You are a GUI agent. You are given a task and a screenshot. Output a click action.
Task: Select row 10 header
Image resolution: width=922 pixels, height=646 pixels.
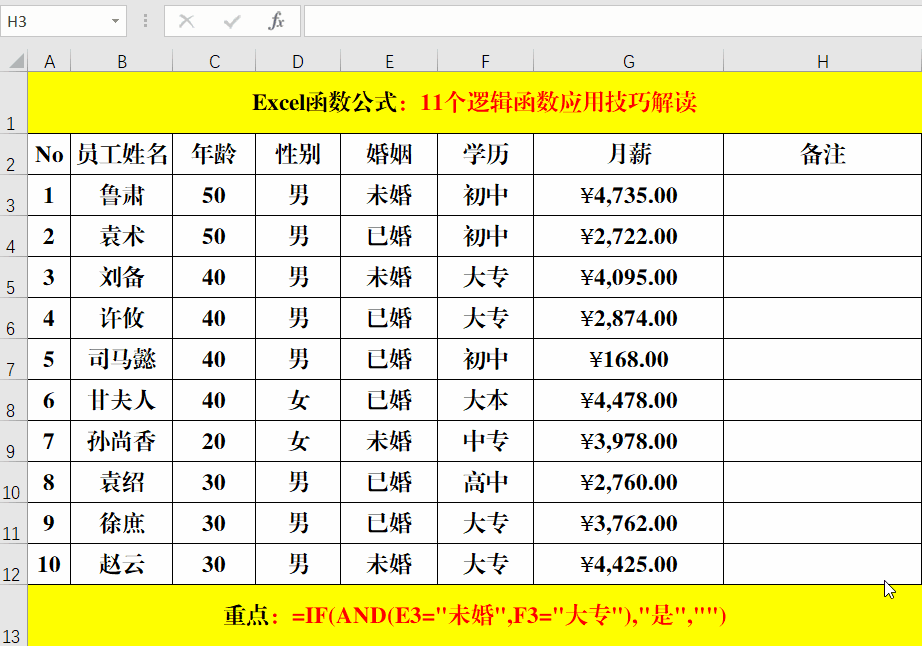coord(14,482)
